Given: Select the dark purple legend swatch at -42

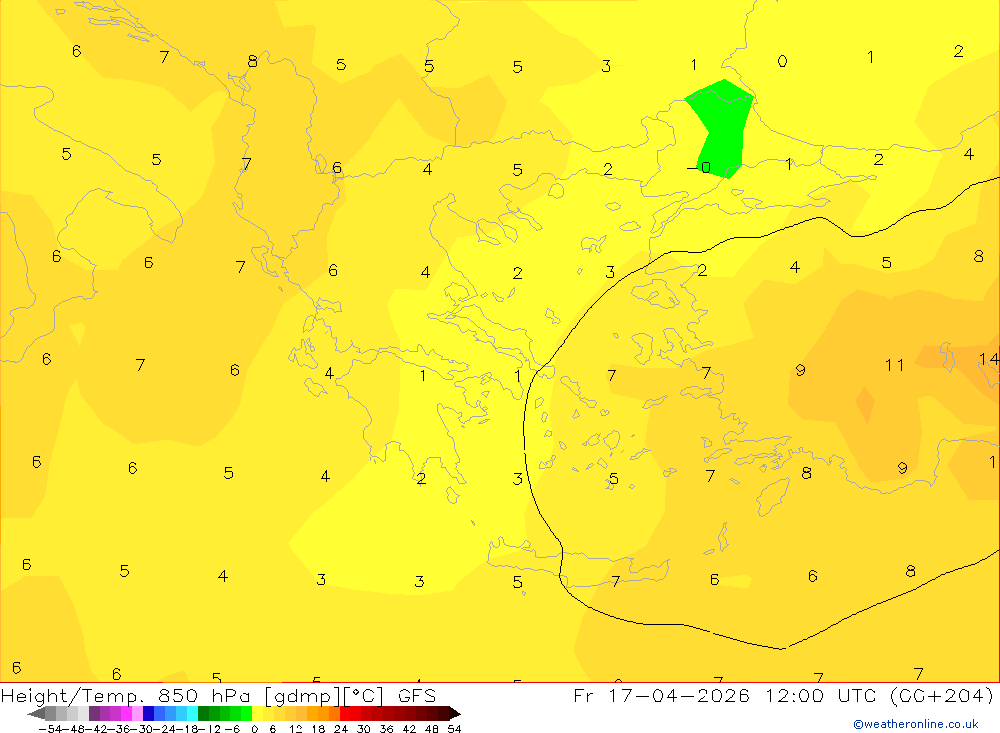Looking at the screenshot, I should click(94, 713).
